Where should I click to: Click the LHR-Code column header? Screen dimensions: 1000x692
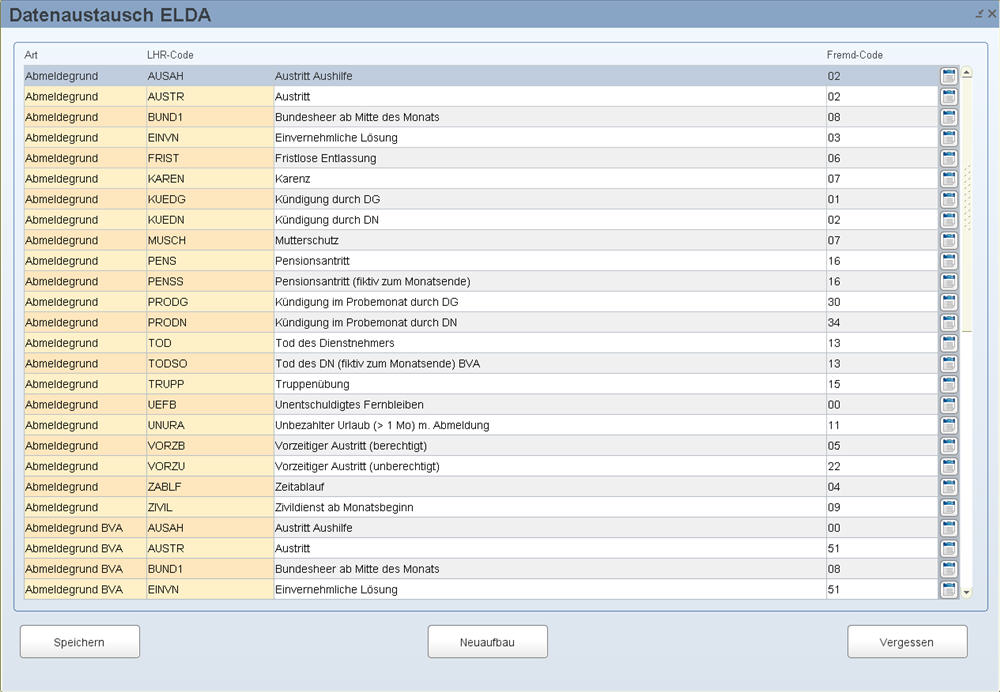[170, 55]
